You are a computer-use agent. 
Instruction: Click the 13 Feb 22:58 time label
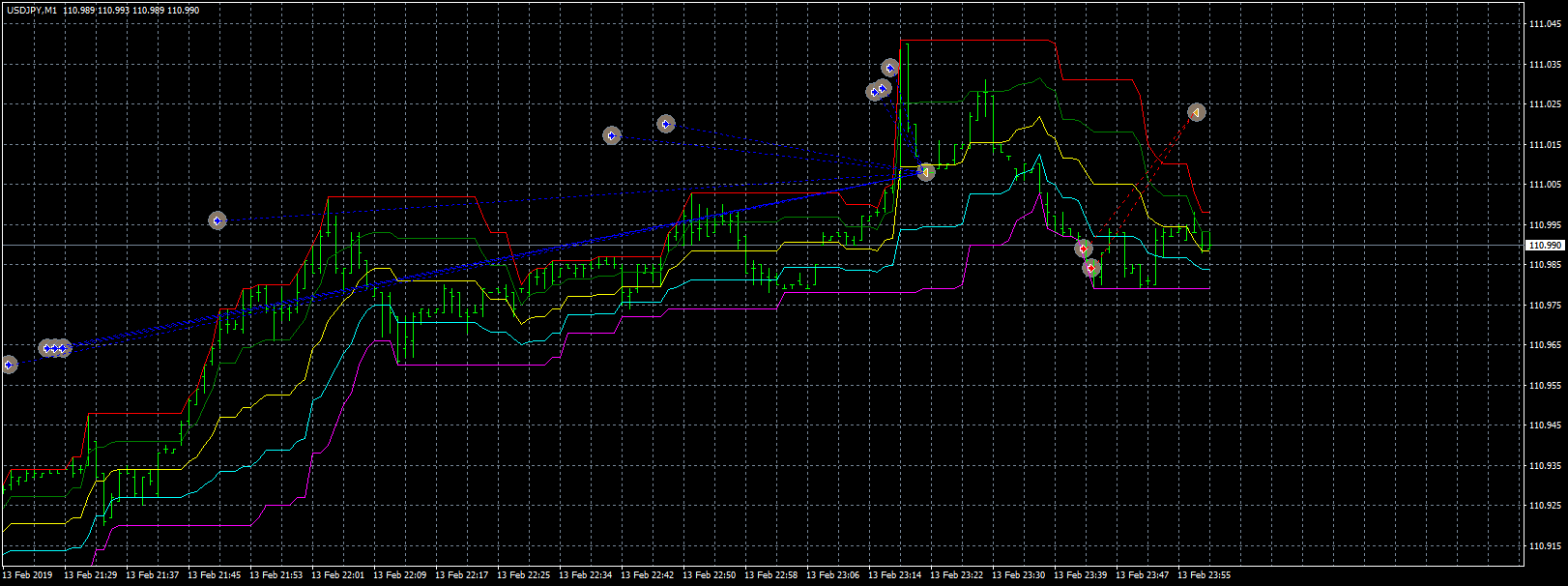pos(770,575)
